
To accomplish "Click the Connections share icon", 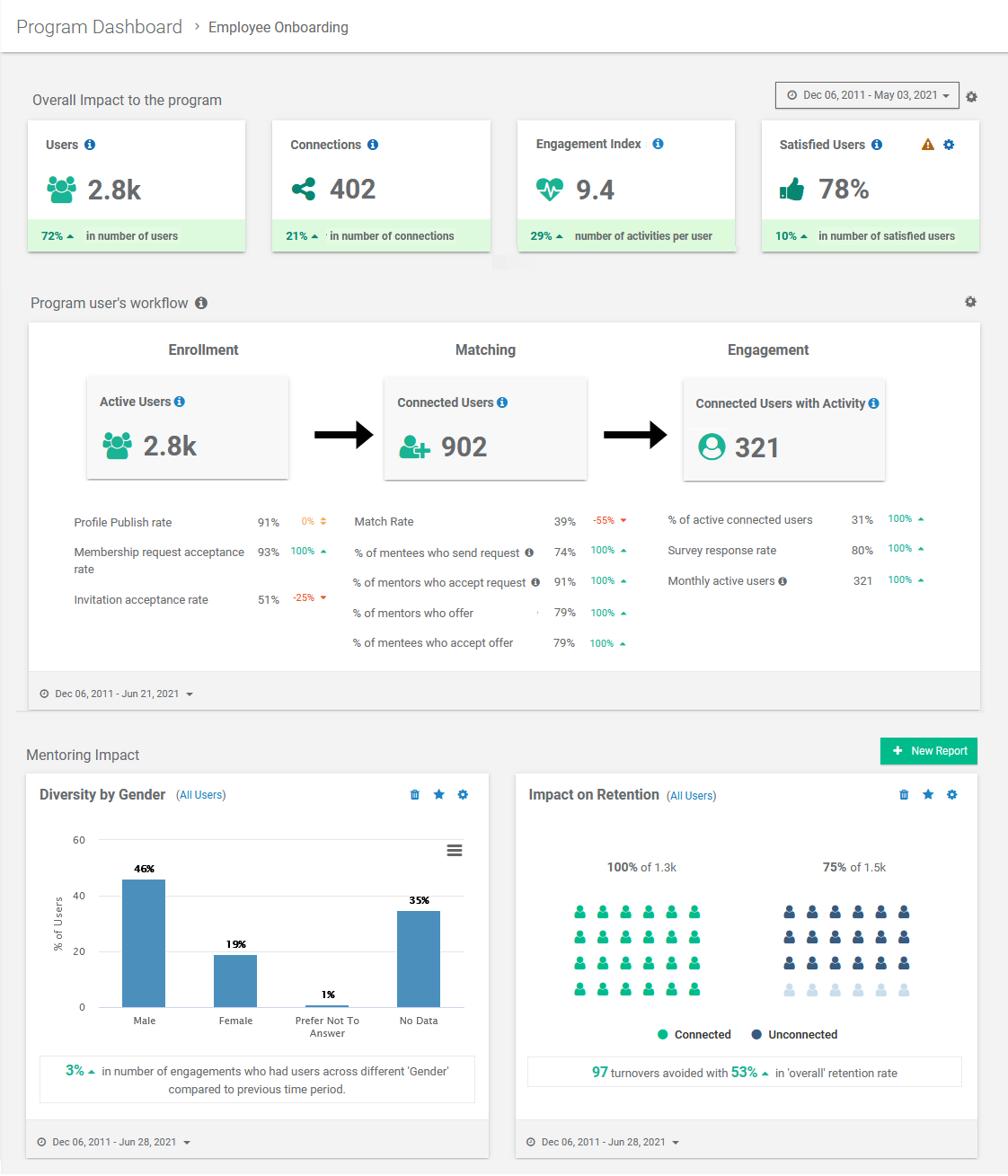I will coord(304,190).
